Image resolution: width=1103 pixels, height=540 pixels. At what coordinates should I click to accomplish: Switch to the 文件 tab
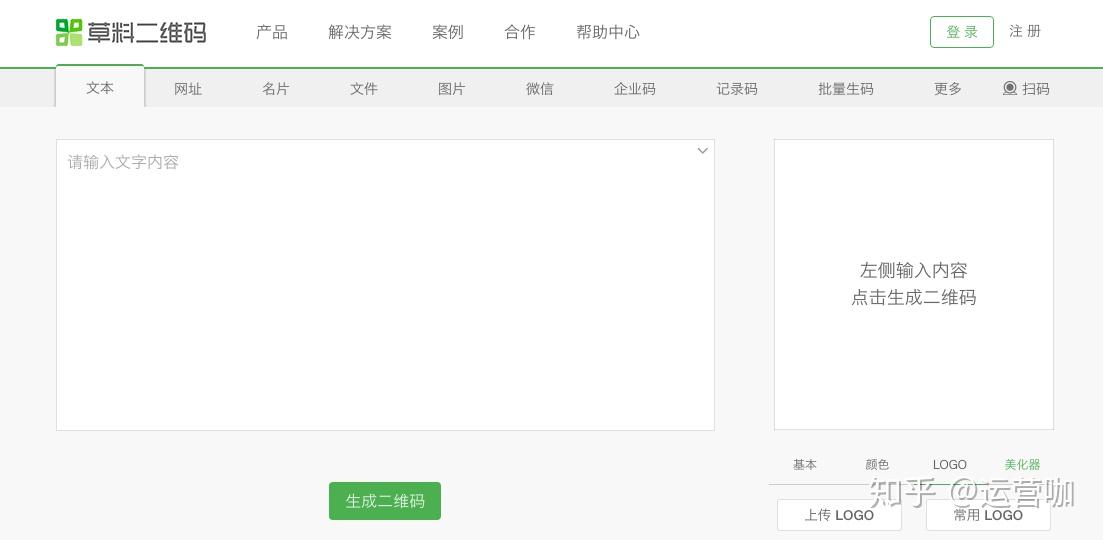click(x=364, y=89)
